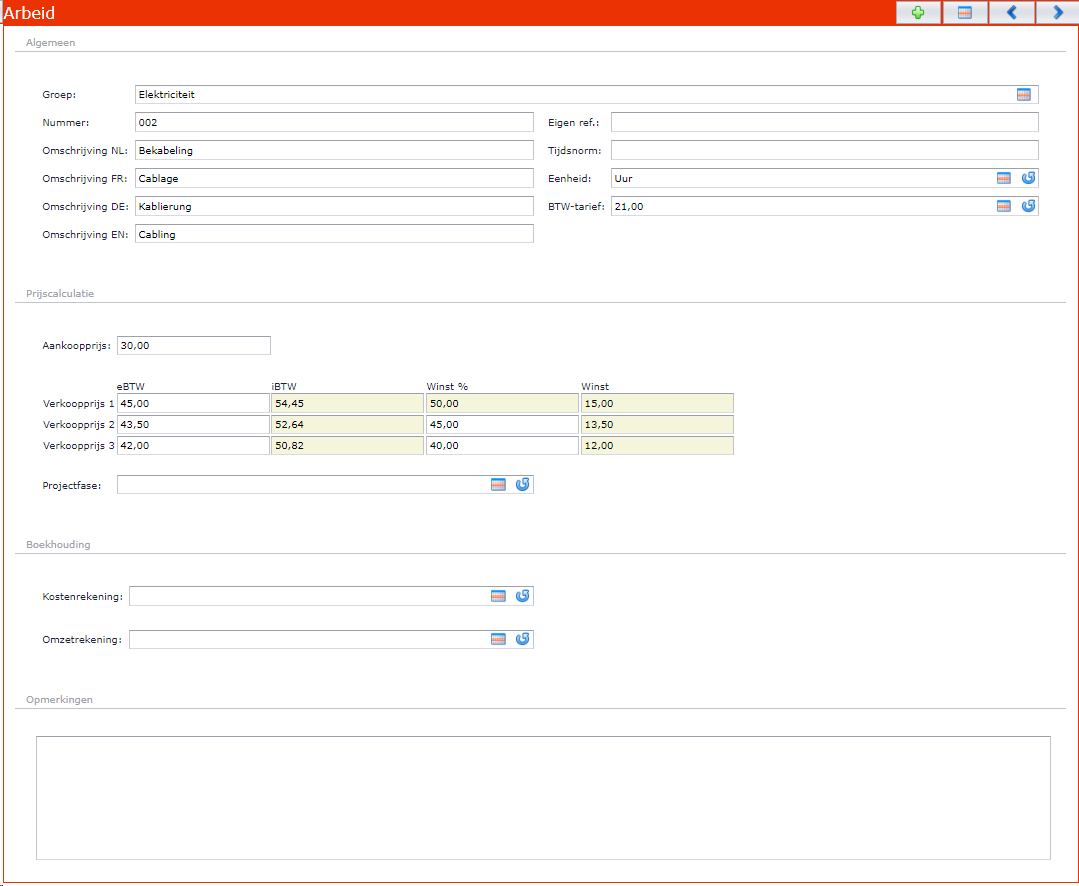The width and height of the screenshot is (1079, 886).
Task: Open the list view icon in header
Action: 965,13
